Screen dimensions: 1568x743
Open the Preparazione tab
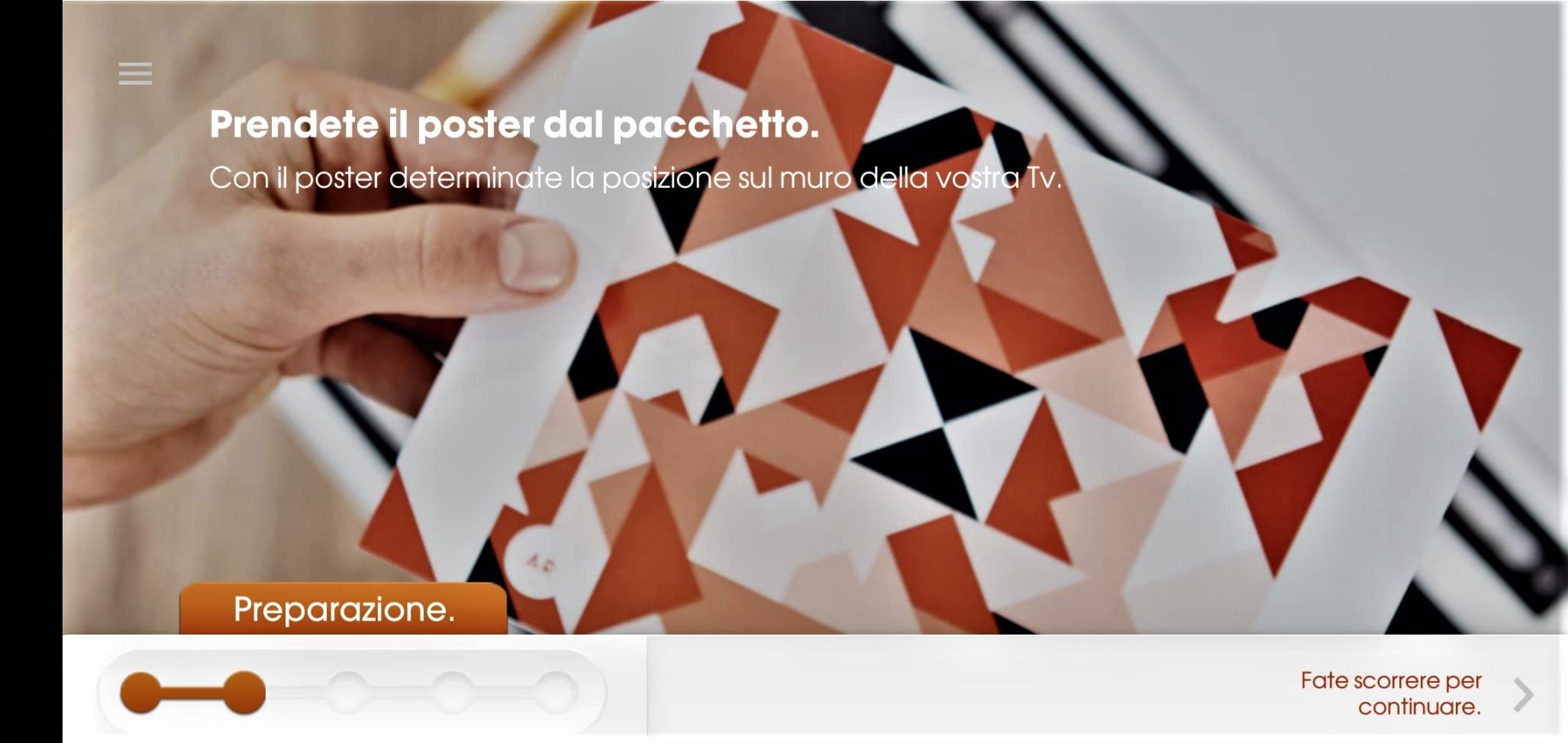pos(344,609)
